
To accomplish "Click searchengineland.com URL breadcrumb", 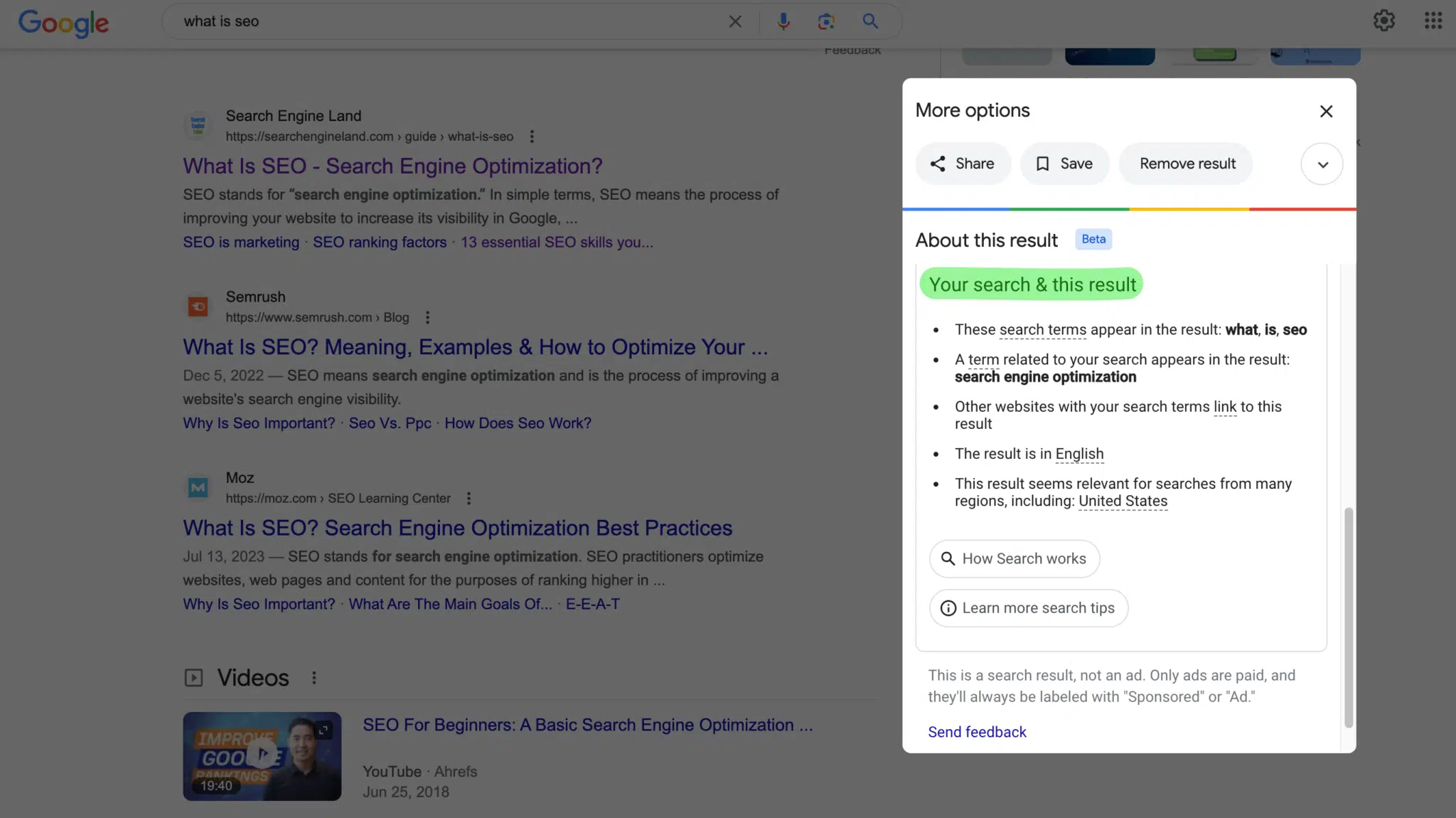I will pos(369,137).
